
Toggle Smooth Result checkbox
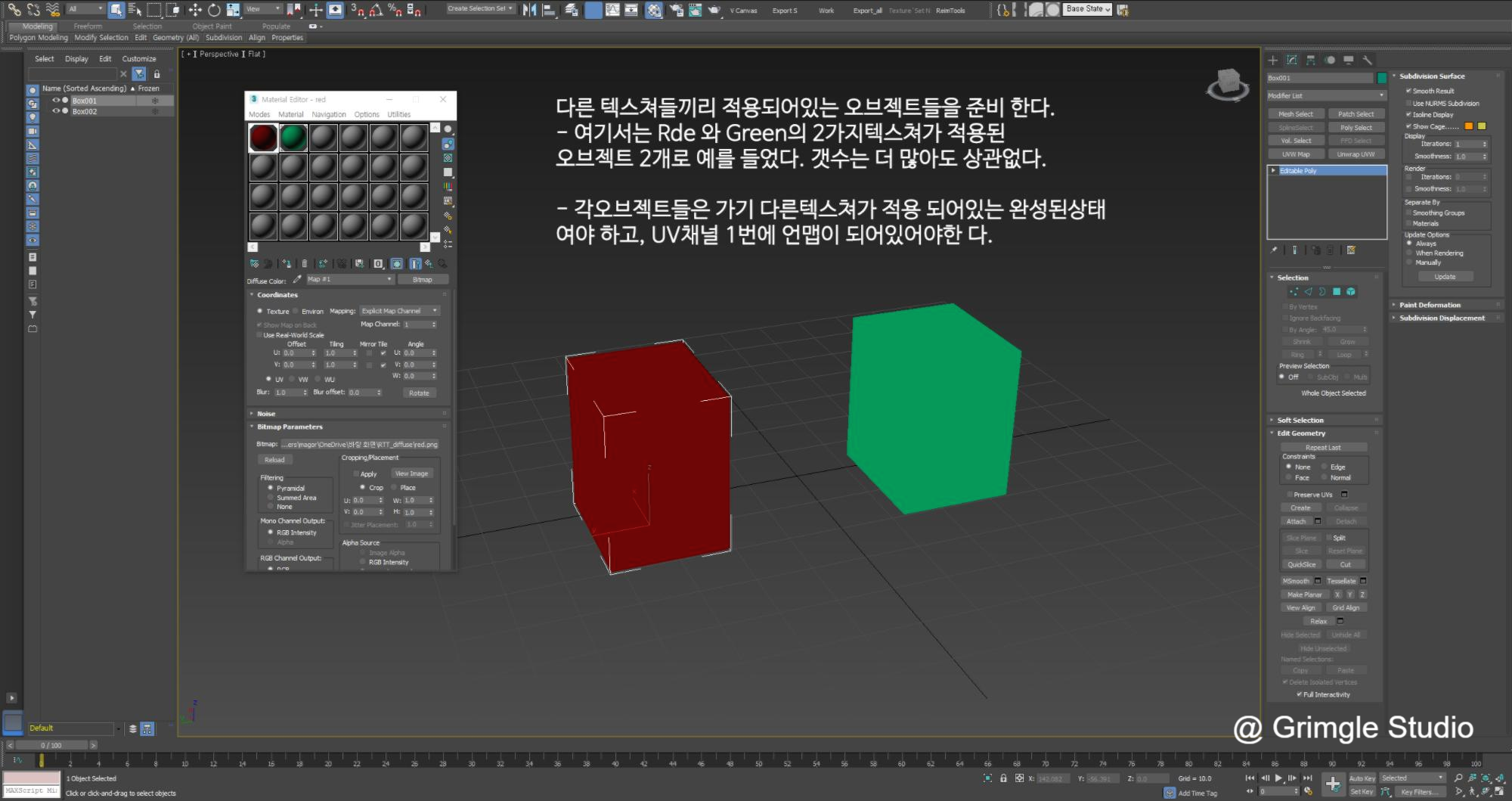1408,90
